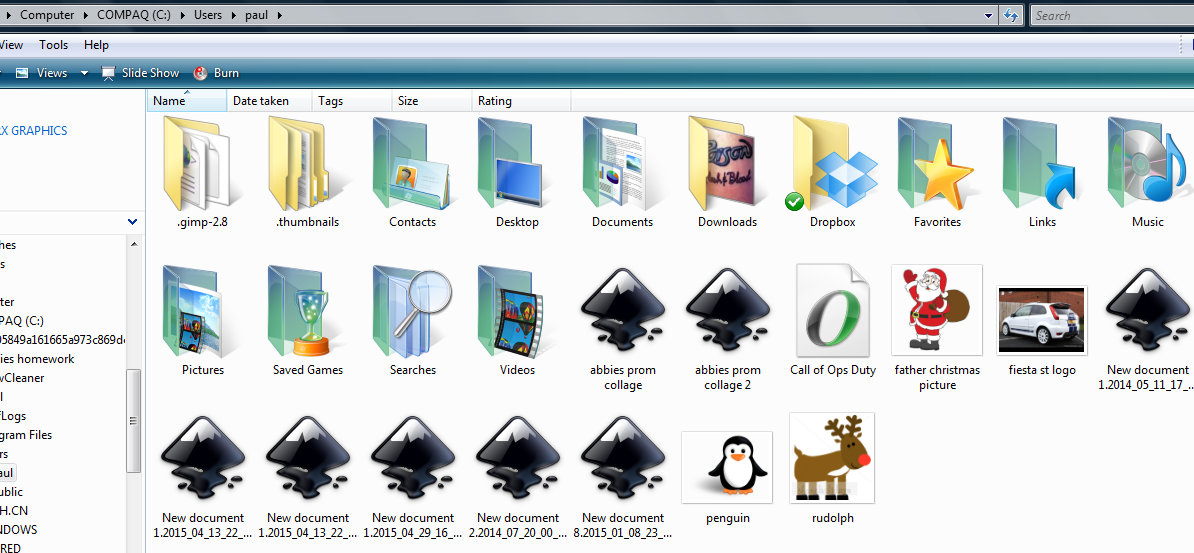This screenshot has width=1194, height=553.
Task: Sort by the Name column header
Action: (x=187, y=101)
